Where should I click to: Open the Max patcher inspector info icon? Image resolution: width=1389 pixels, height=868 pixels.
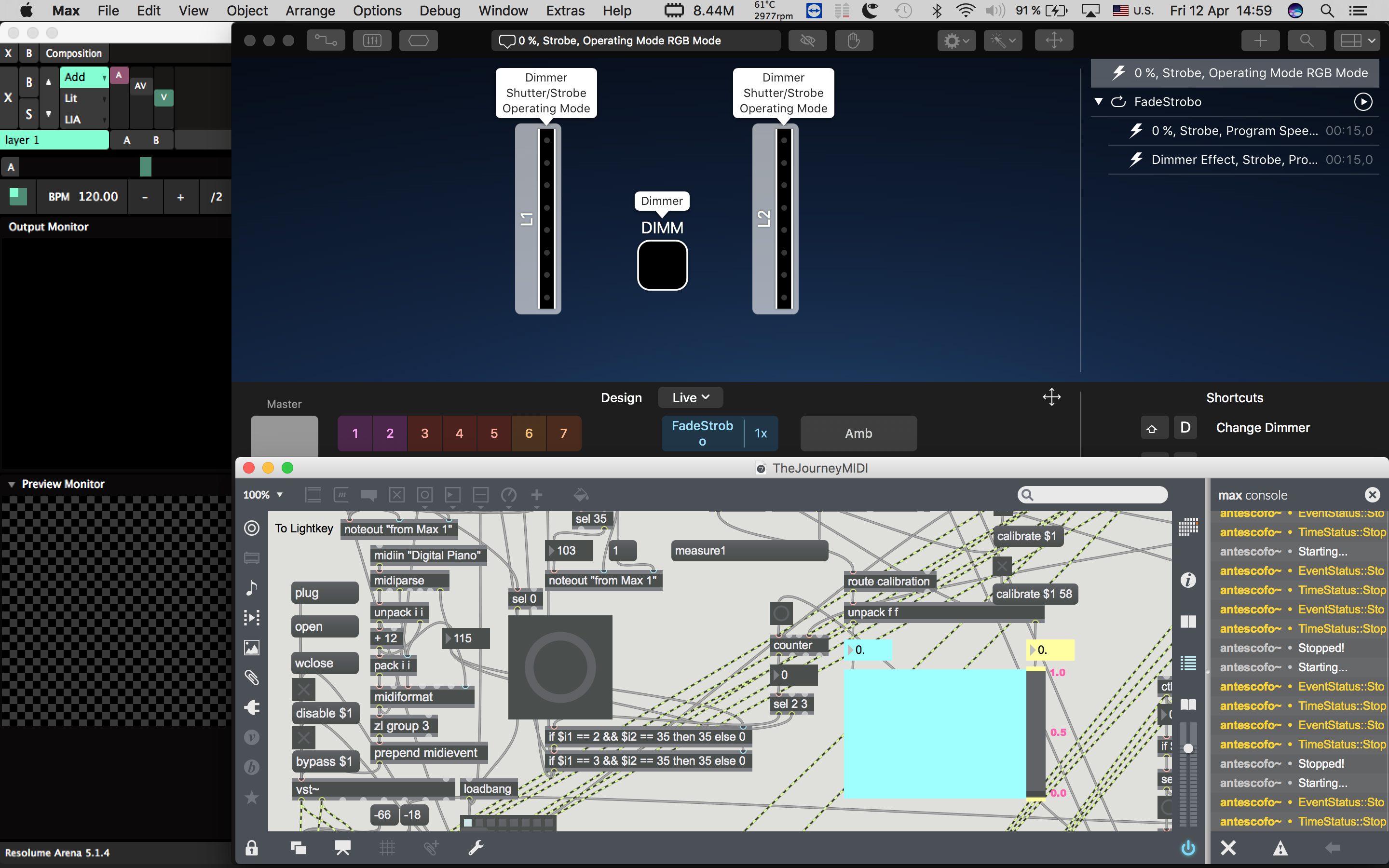(x=1188, y=580)
